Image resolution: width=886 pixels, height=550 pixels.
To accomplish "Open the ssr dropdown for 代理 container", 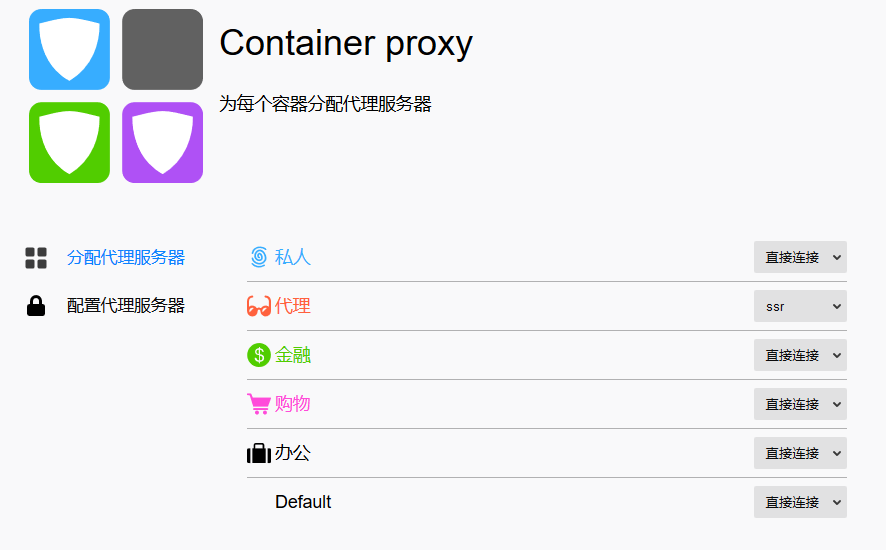I will [800, 306].
